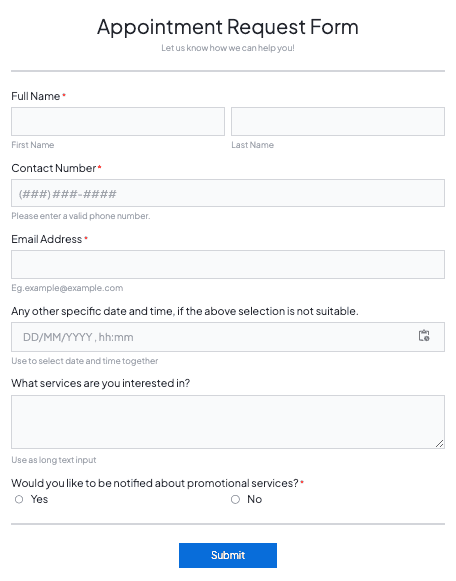Focus the Last Name input field
The height and width of the screenshot is (581, 456).
tap(338, 122)
